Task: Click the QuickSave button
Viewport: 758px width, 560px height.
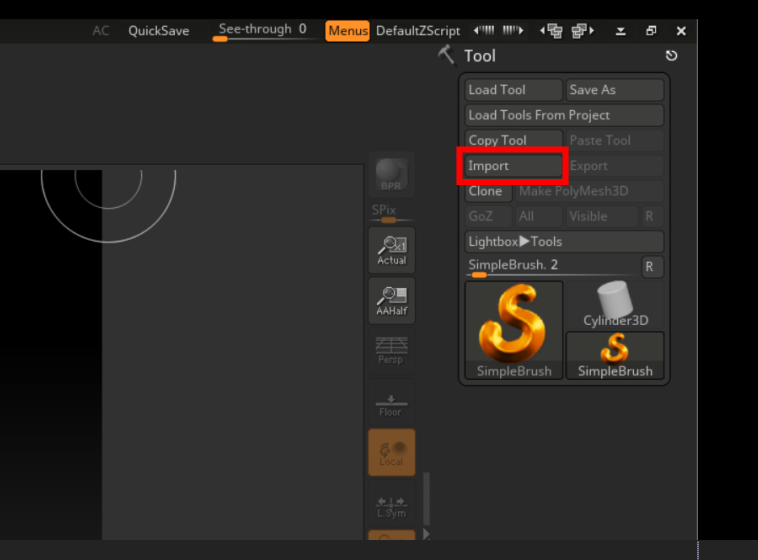Action: coord(159,31)
